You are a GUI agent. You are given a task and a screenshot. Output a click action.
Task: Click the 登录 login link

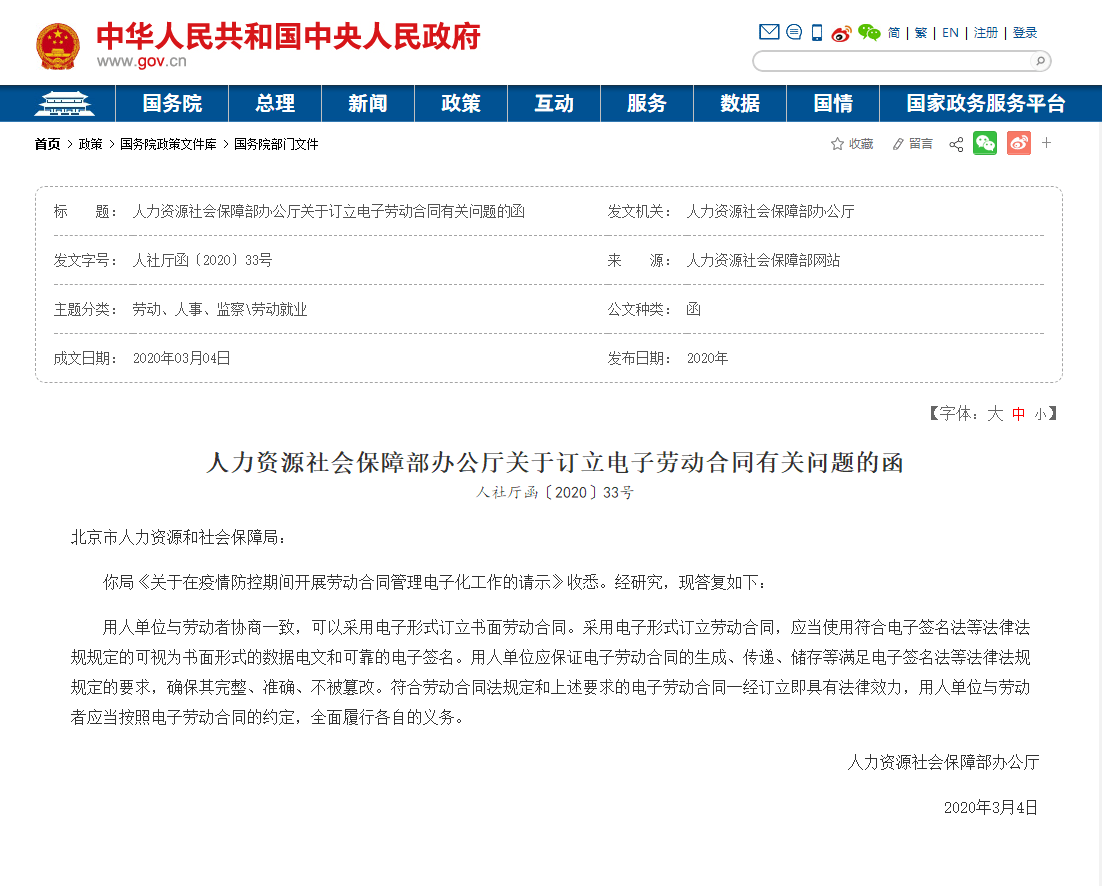tap(1024, 32)
